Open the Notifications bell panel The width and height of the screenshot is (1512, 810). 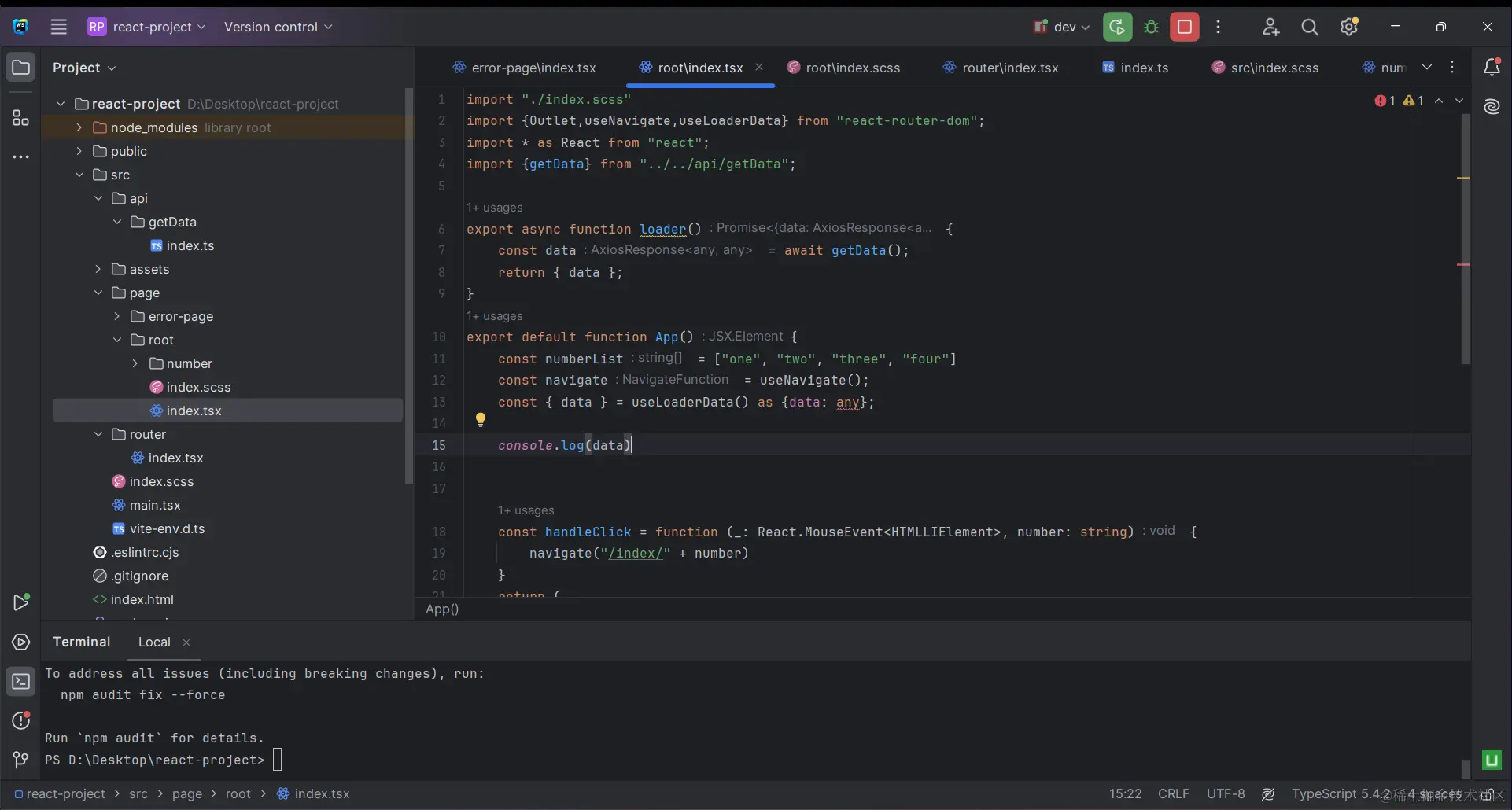tap(1492, 68)
